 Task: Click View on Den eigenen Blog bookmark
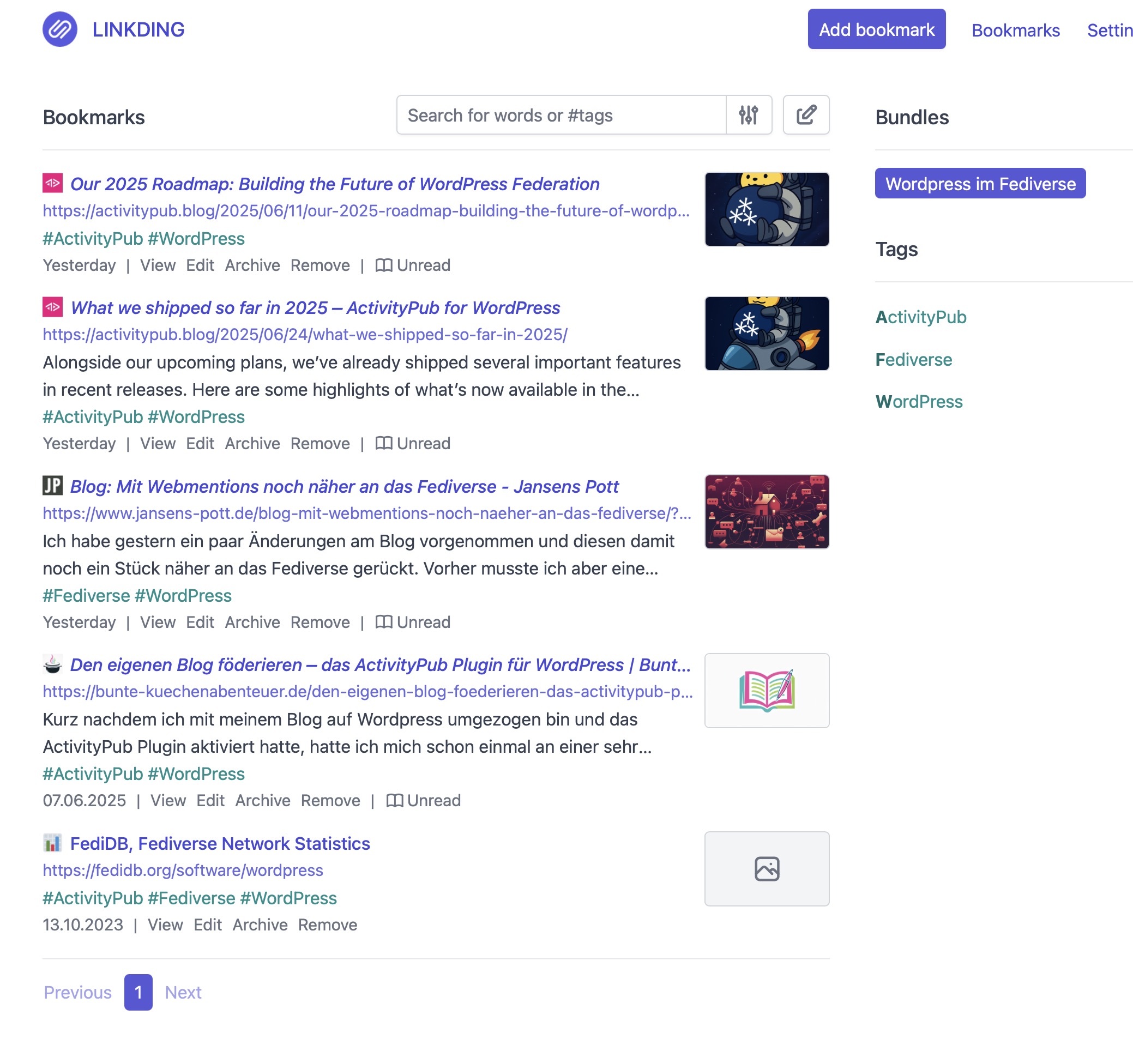168,801
